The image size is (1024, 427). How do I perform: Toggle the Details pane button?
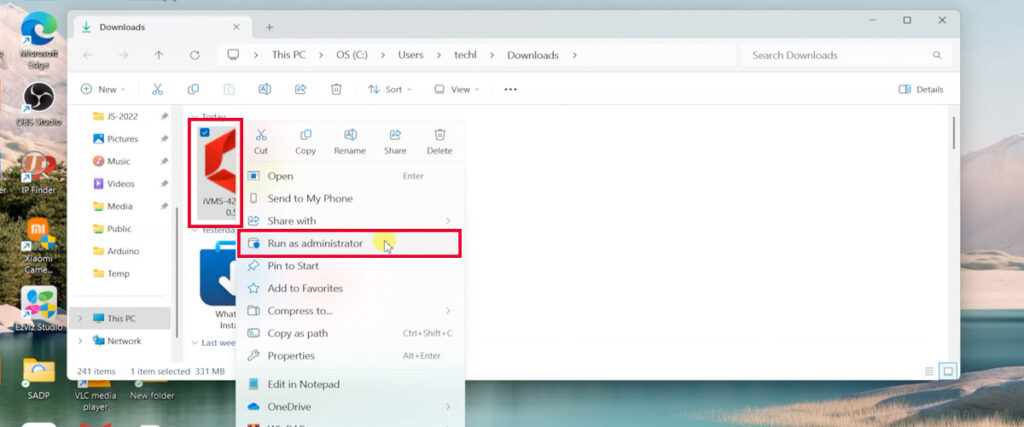coord(921,89)
